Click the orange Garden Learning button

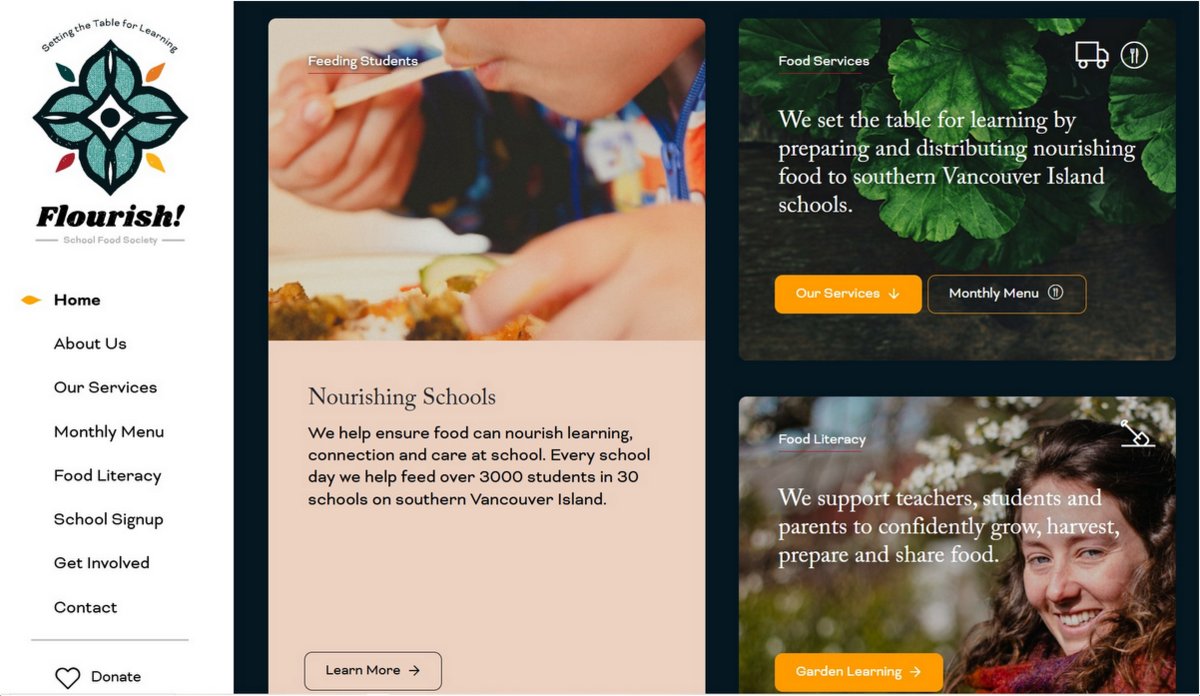(859, 672)
